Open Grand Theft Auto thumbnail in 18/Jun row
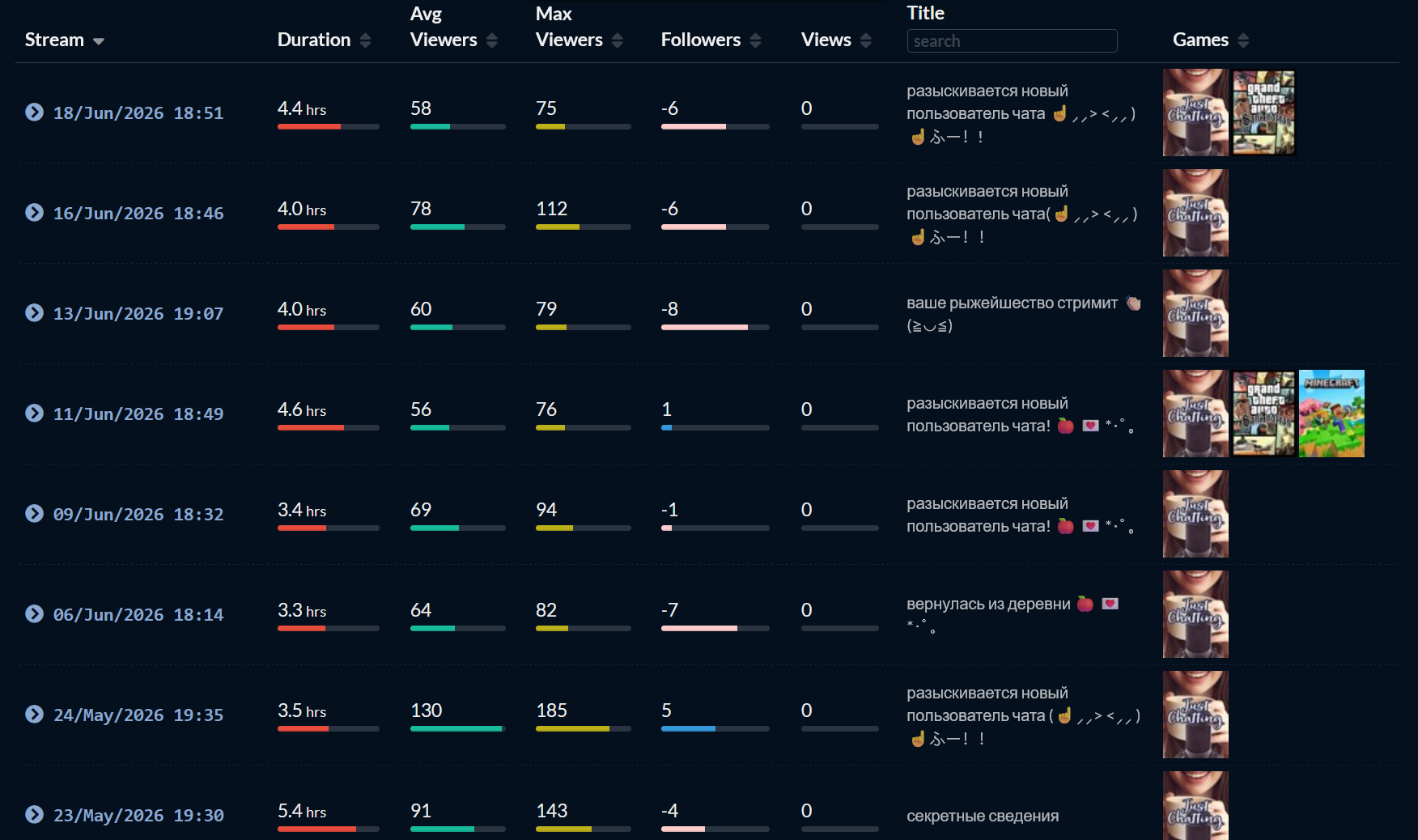This screenshot has height=840, width=1418. (1263, 112)
